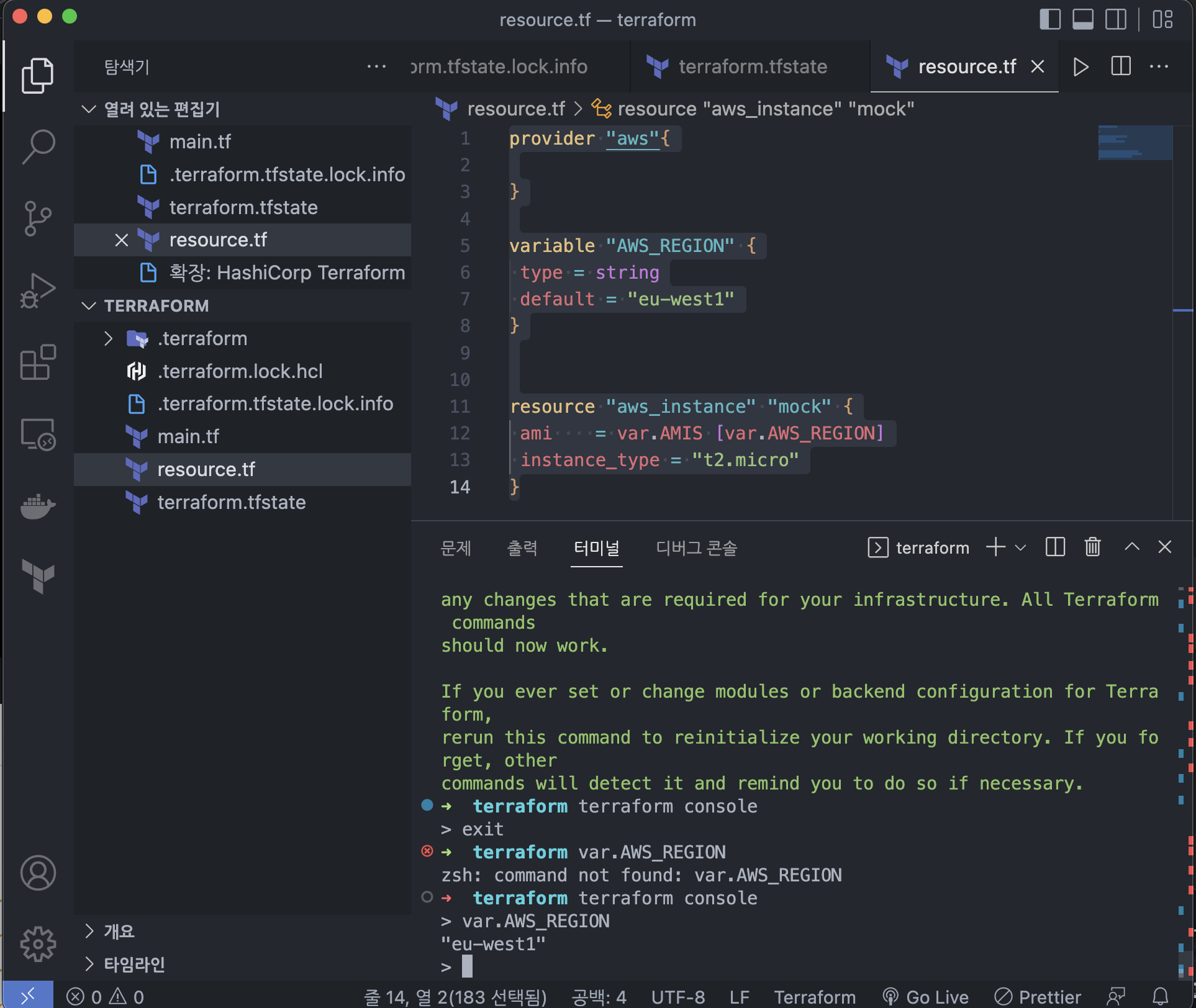Image resolution: width=1196 pixels, height=1008 pixels.
Task: Expand the 타임라인 timeline section
Action: pos(89,964)
